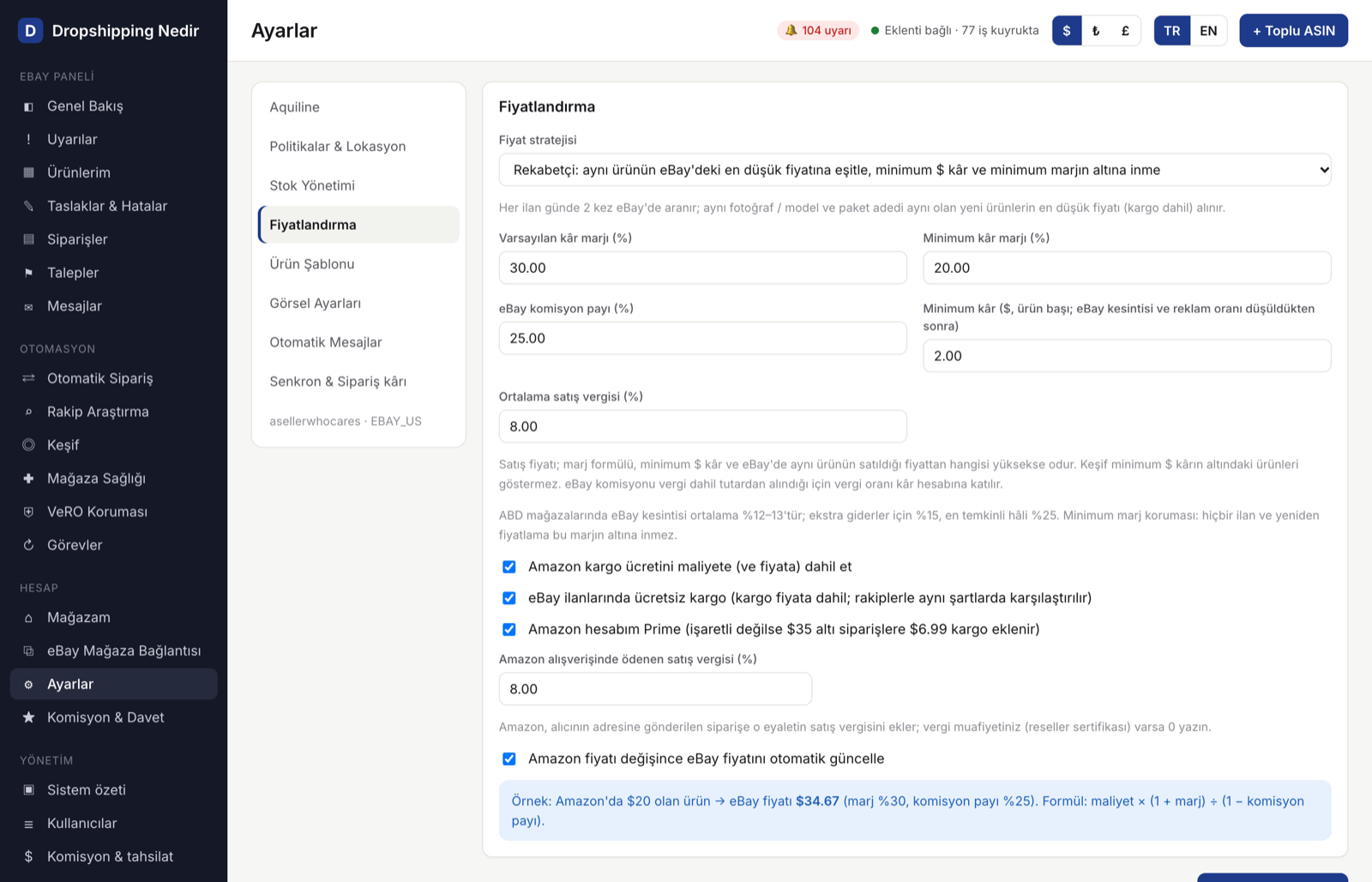
Task: Select the Ürün Şablonu tab
Action: (x=358, y=264)
